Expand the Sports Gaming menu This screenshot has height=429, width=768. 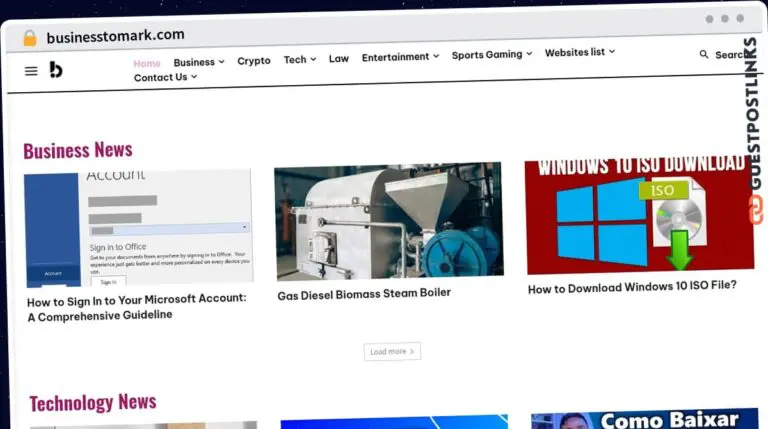tap(491, 55)
